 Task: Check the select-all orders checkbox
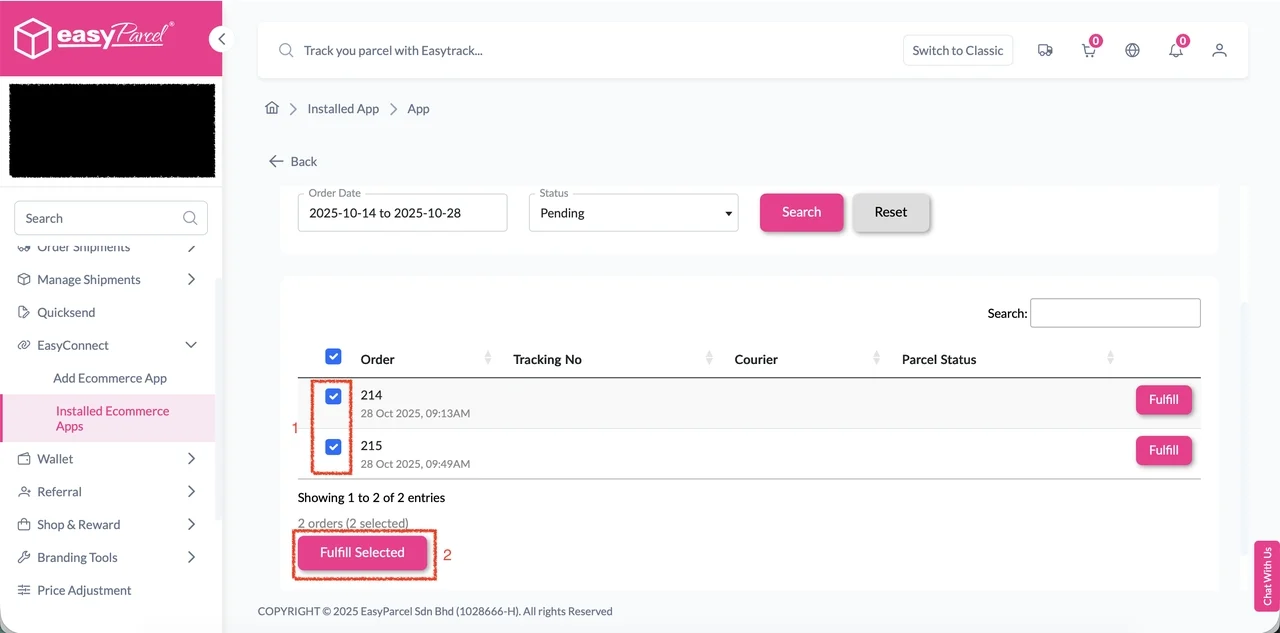coord(333,356)
